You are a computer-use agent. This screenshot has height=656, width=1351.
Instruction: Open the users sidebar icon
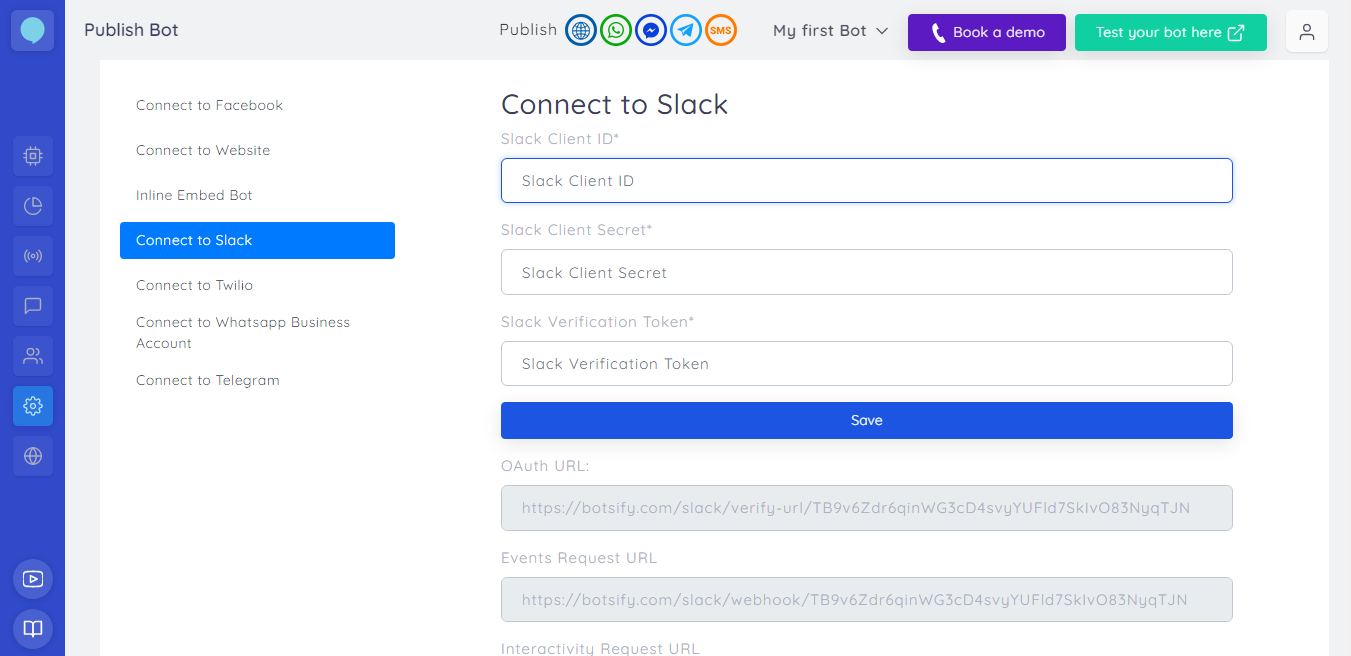[33, 356]
